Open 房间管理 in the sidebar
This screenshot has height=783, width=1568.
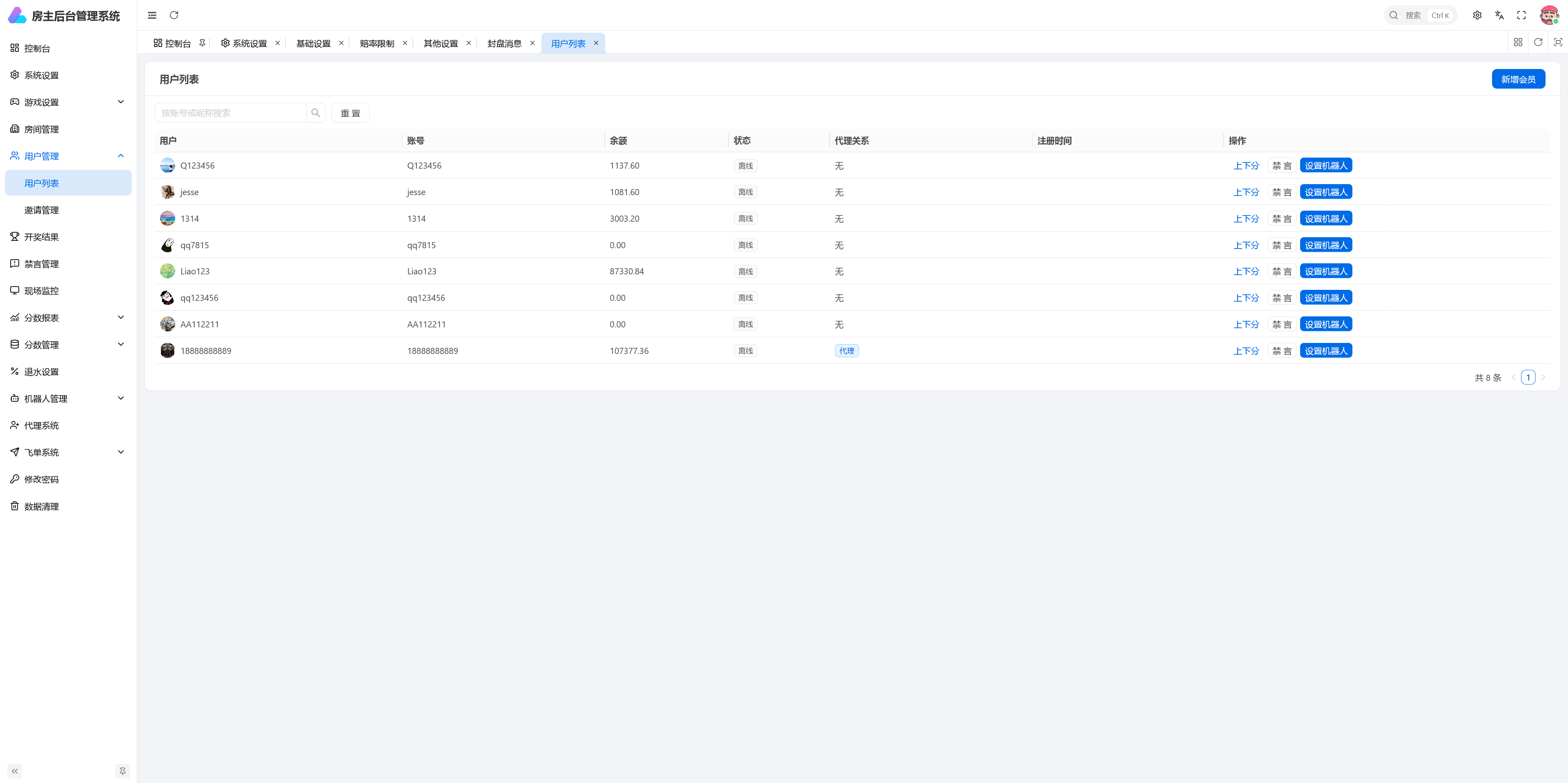(x=68, y=129)
